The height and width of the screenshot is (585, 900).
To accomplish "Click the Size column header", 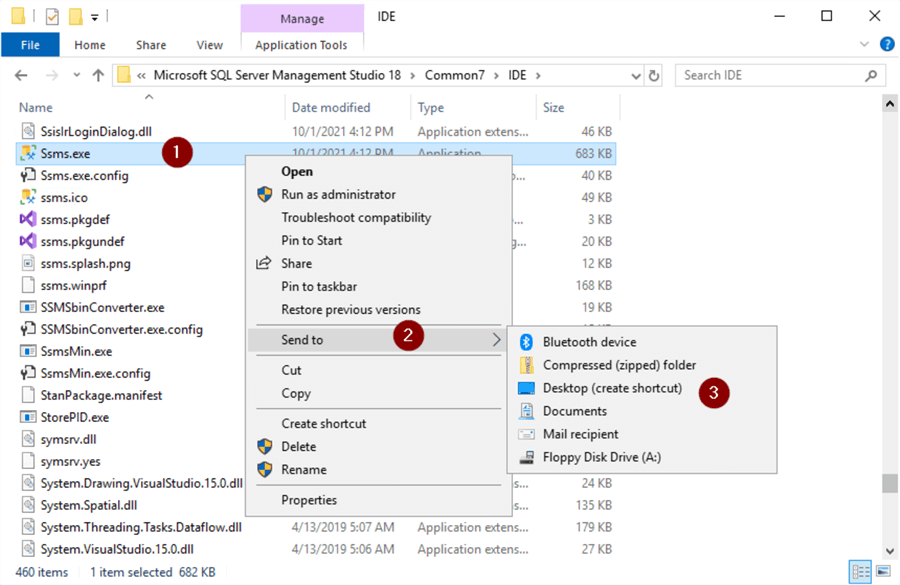I will pyautogui.click(x=553, y=108).
